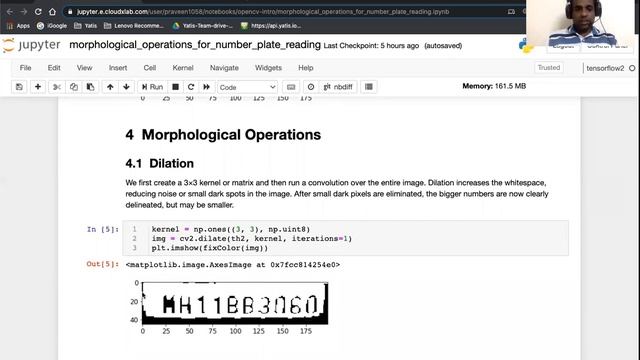
Task: Click the browser address bar URL
Action: click(x=263, y=12)
